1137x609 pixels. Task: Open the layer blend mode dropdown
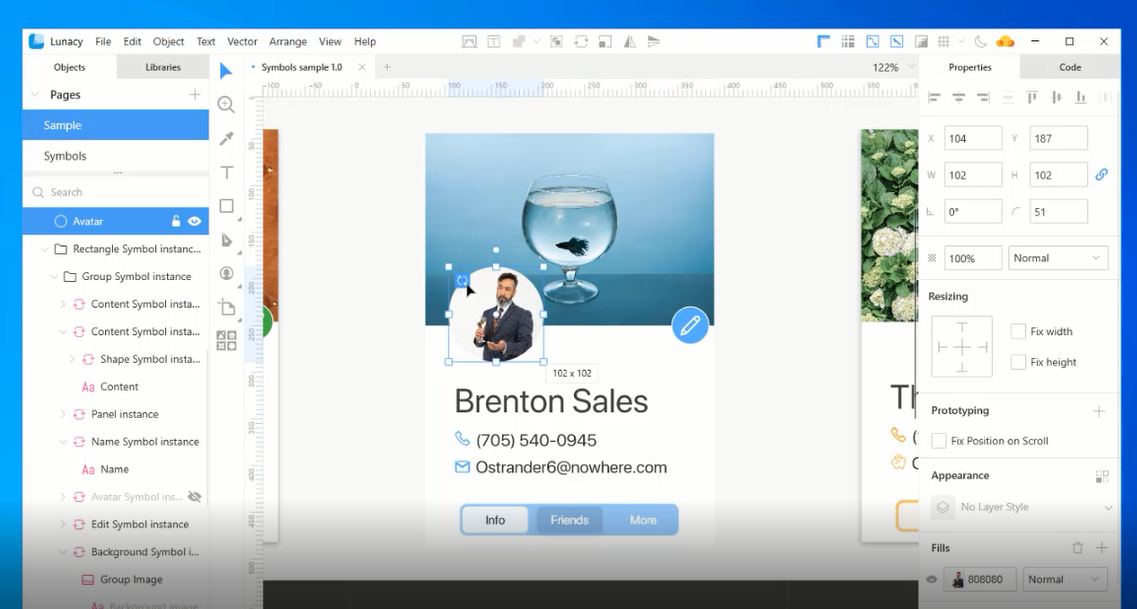pos(1058,258)
